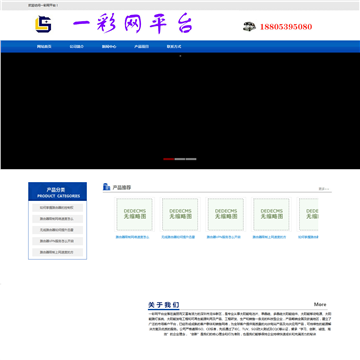Open the 产品展示 navigation item
Image resolution: width=360 pixels, height=360 pixels.
(141, 47)
